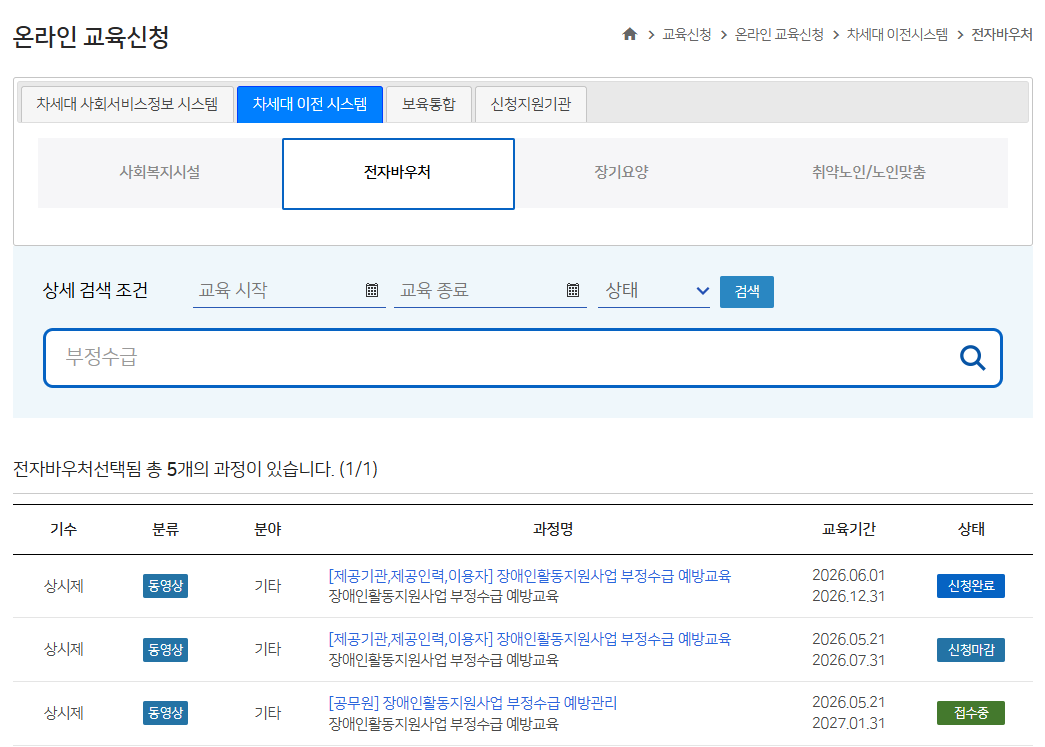Viewport: 1045px width, 747px height.
Task: Open calendar picker for 교육 시작 date
Action: tap(372, 290)
